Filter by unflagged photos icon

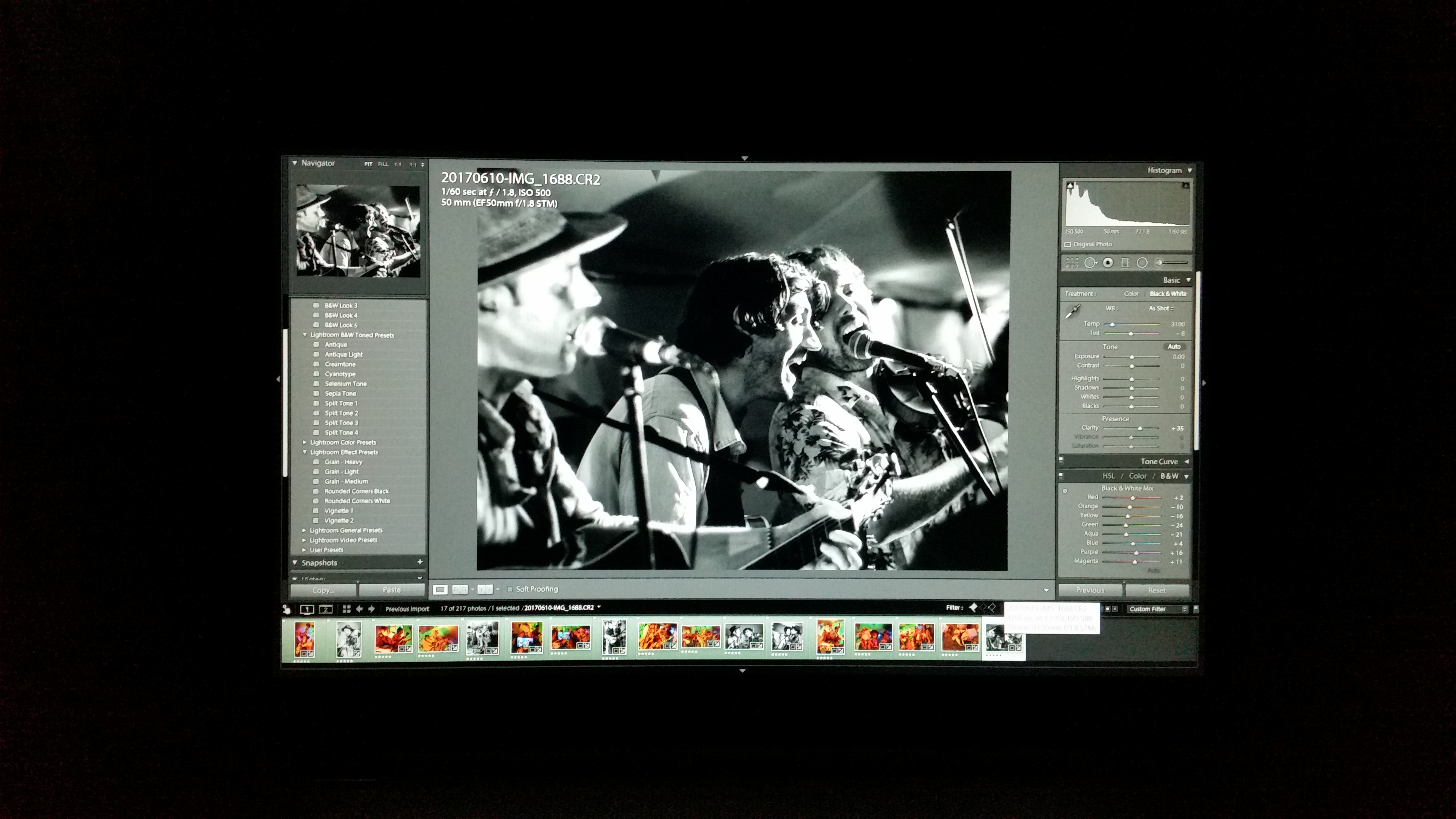[983, 608]
